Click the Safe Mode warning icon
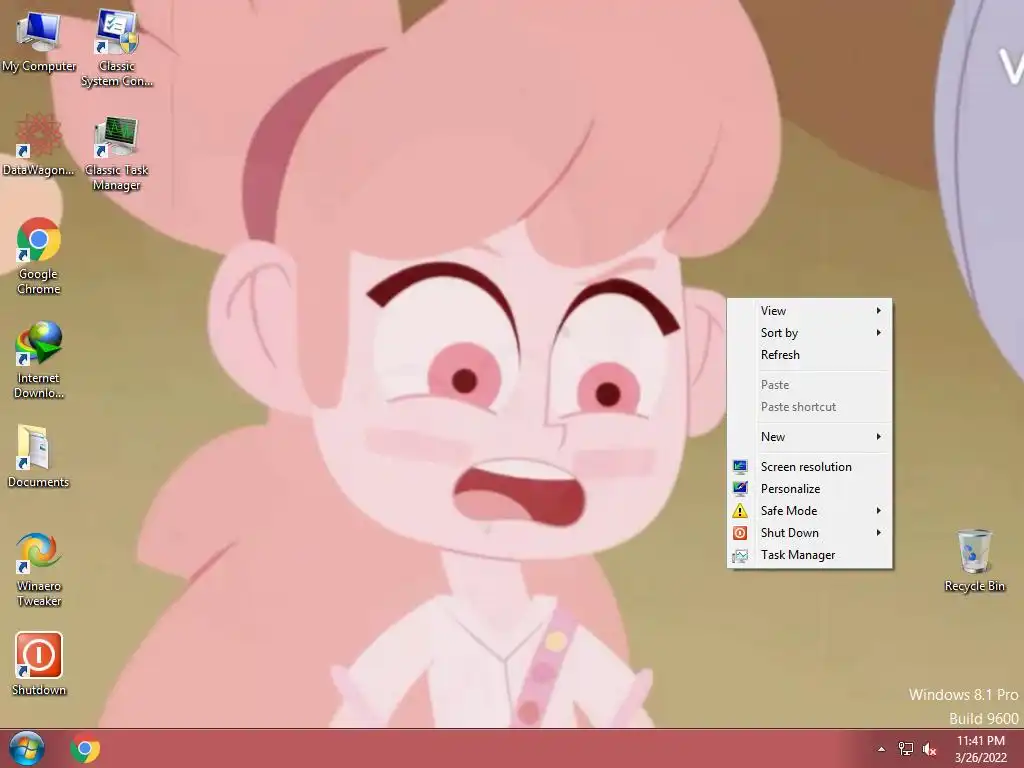This screenshot has width=1024, height=768. pos(740,511)
